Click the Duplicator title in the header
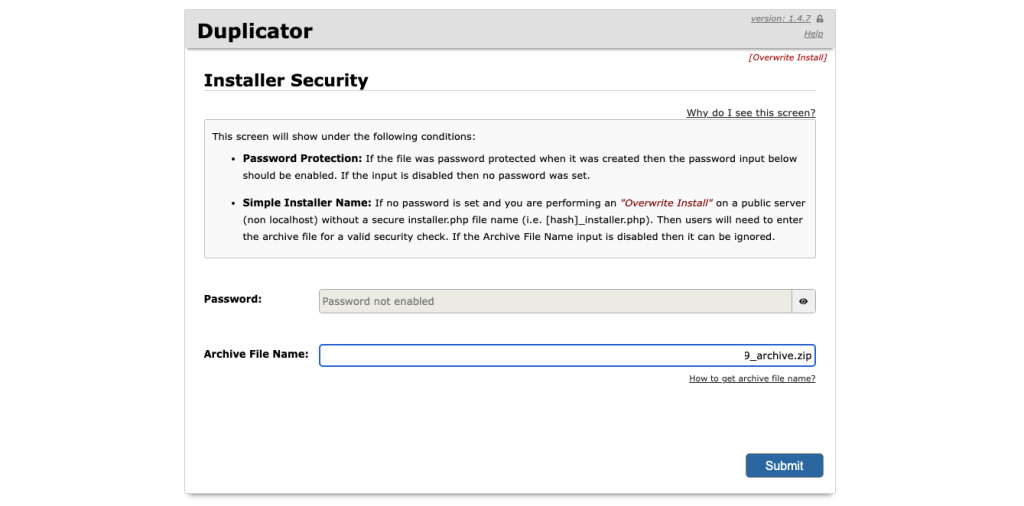Screen dimensions: 1024x506 255,31
